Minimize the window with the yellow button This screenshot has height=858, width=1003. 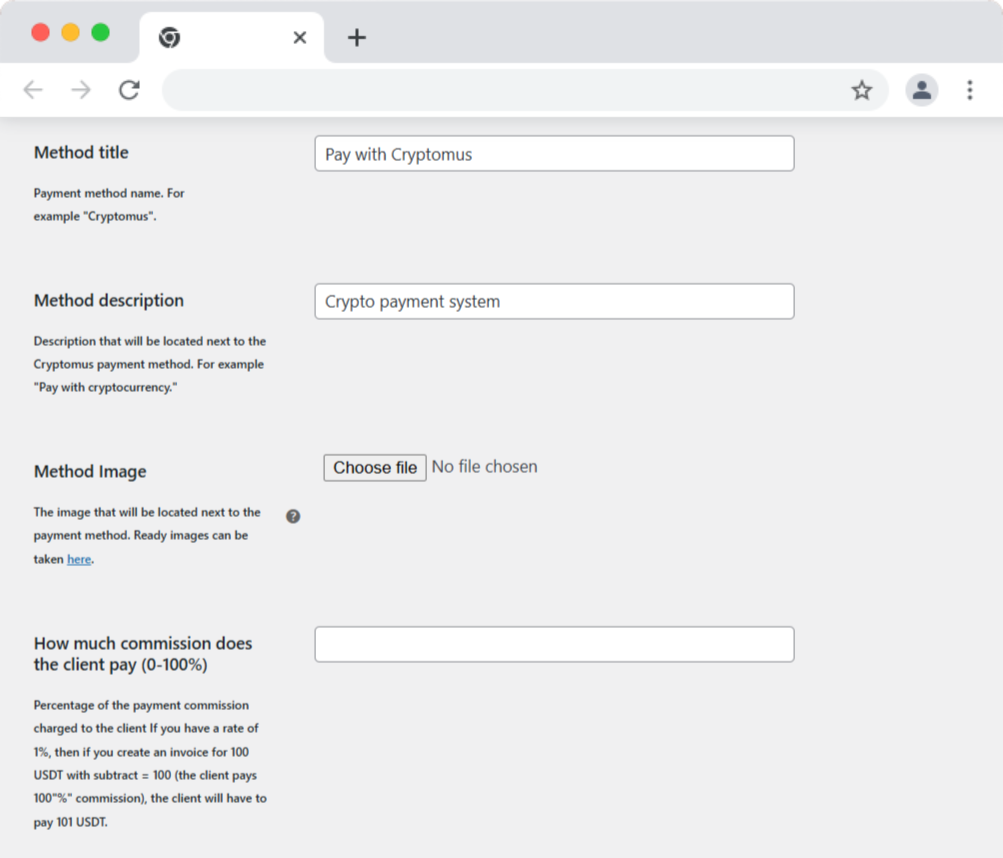[71, 32]
